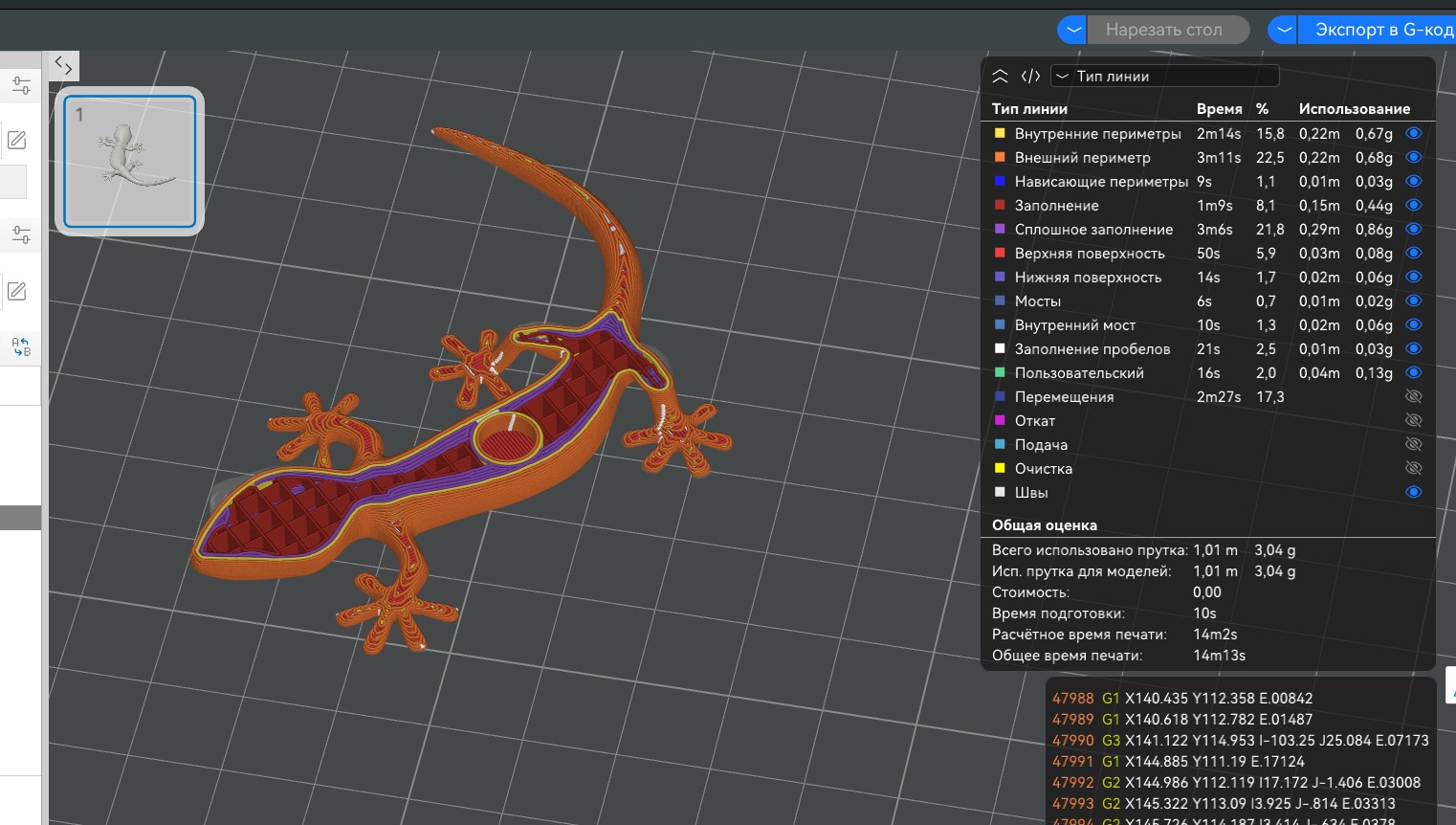Click the Время column header
This screenshot has width=1456, height=825.
pos(1219,109)
